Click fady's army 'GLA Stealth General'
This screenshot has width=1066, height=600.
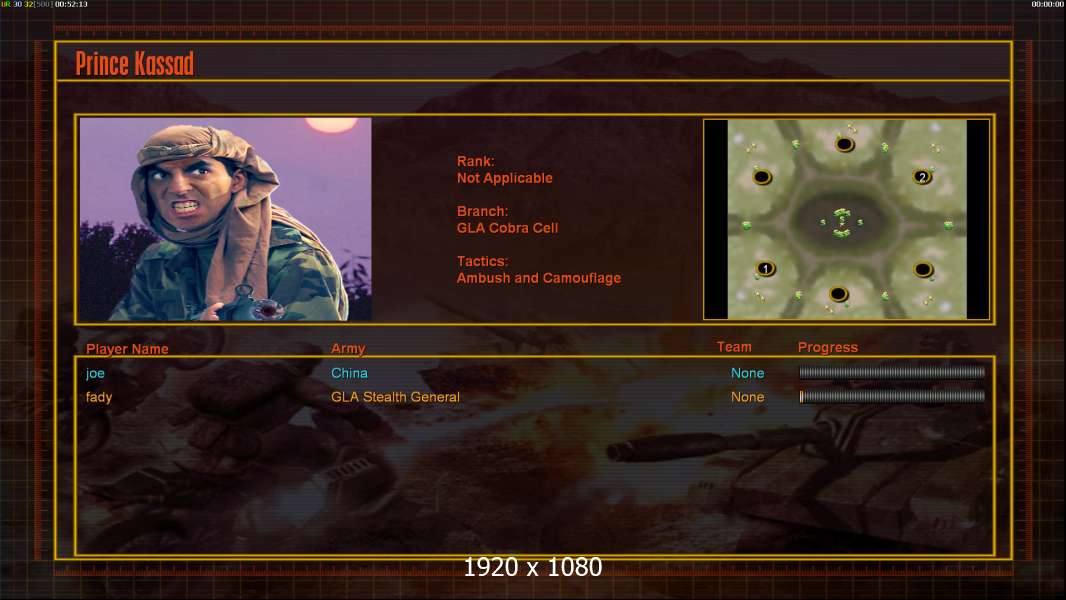395,397
